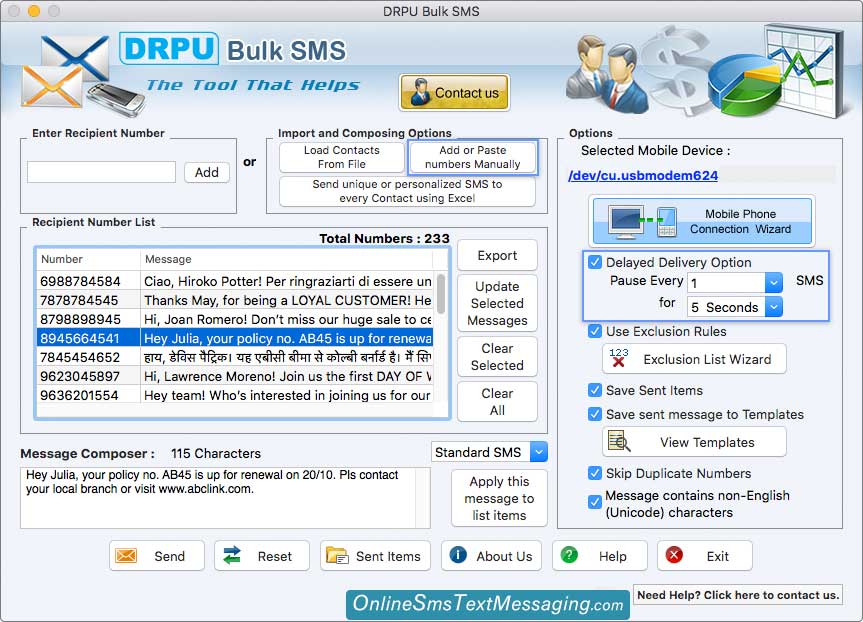This screenshot has width=863, height=622.
Task: Toggle Delayed Delivery Option checkbox
Action: [595, 262]
